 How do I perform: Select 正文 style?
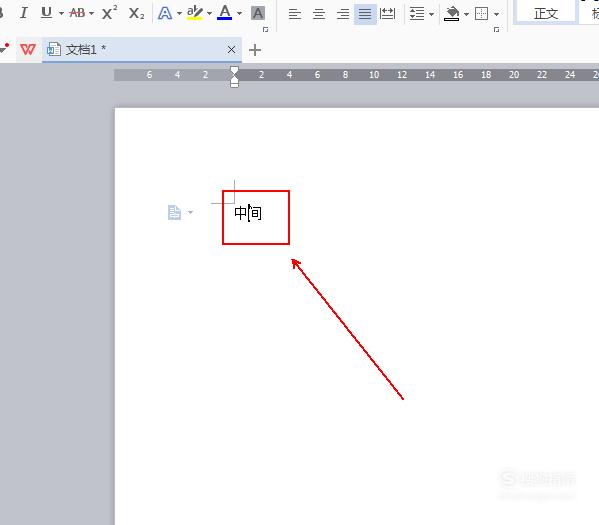[546, 13]
